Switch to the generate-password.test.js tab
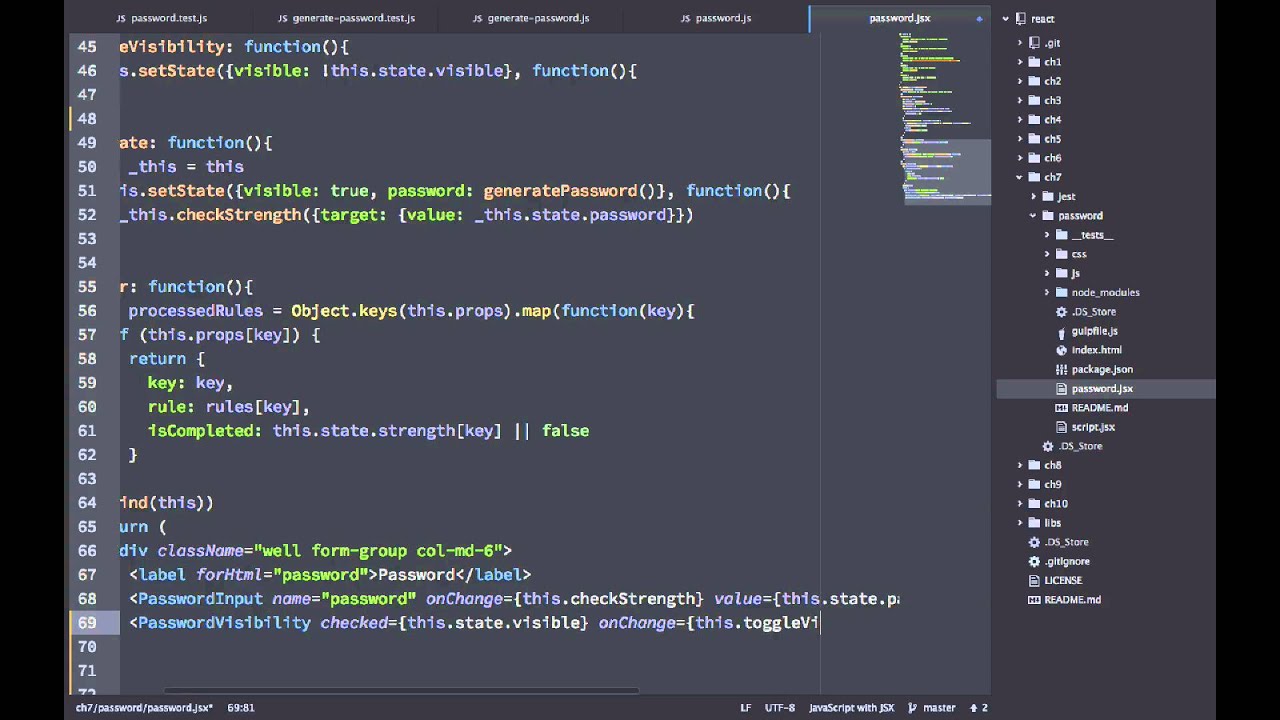 346,18
